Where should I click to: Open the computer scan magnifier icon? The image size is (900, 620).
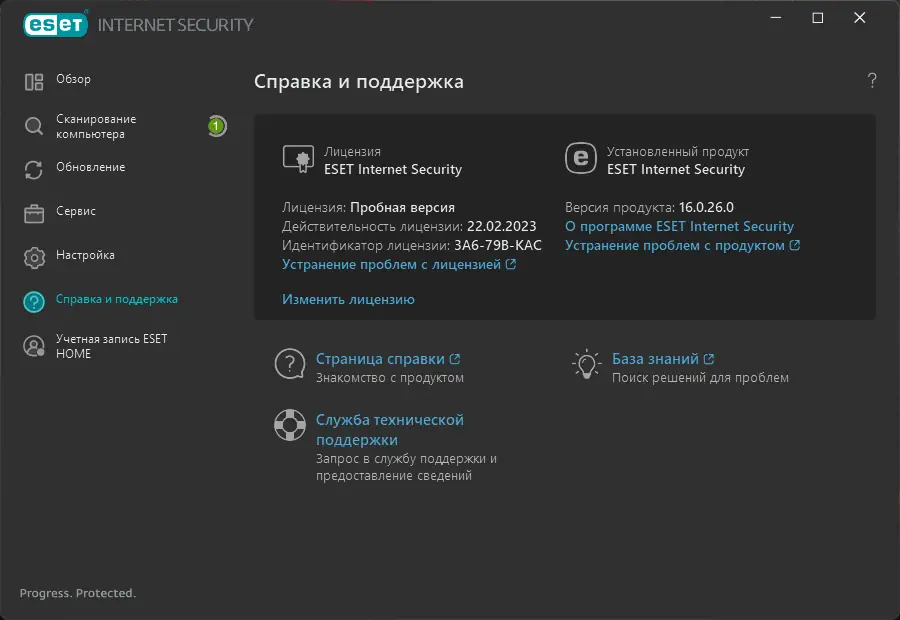click(31, 126)
